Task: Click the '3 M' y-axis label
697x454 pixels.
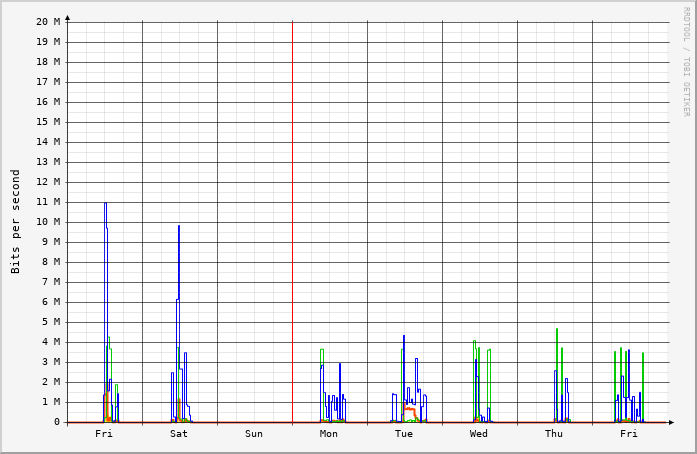Action: coord(51,362)
